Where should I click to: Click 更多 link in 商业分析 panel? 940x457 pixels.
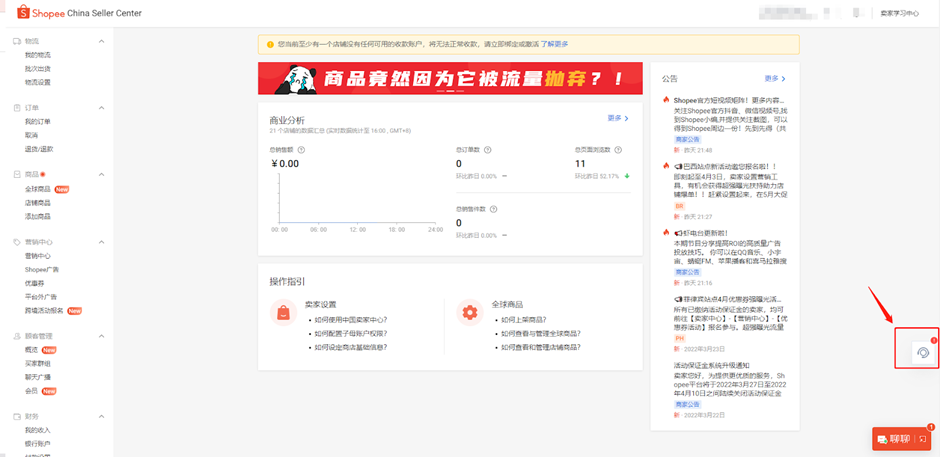(x=617, y=118)
